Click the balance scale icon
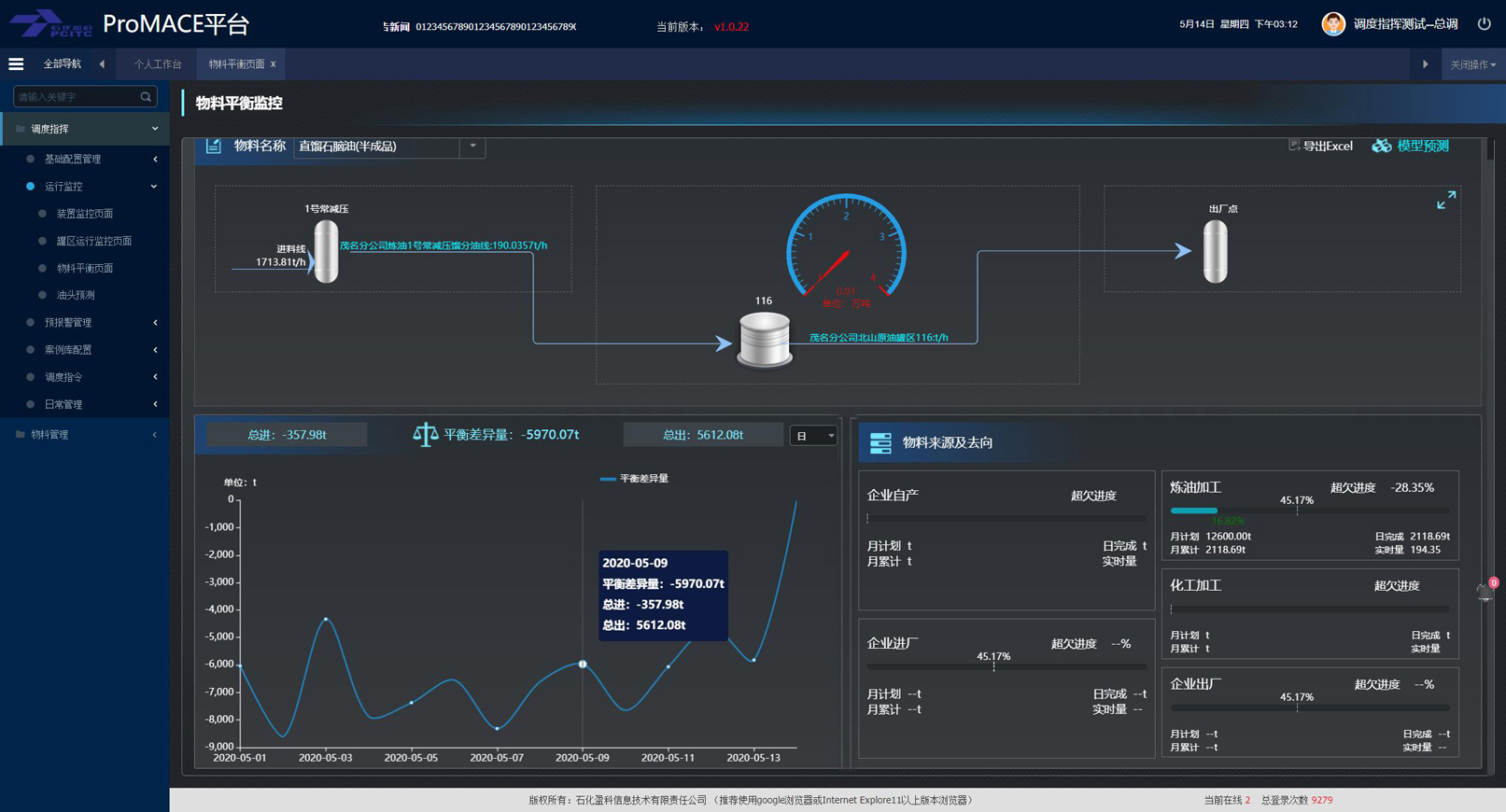The height and width of the screenshot is (812, 1506). (x=425, y=435)
